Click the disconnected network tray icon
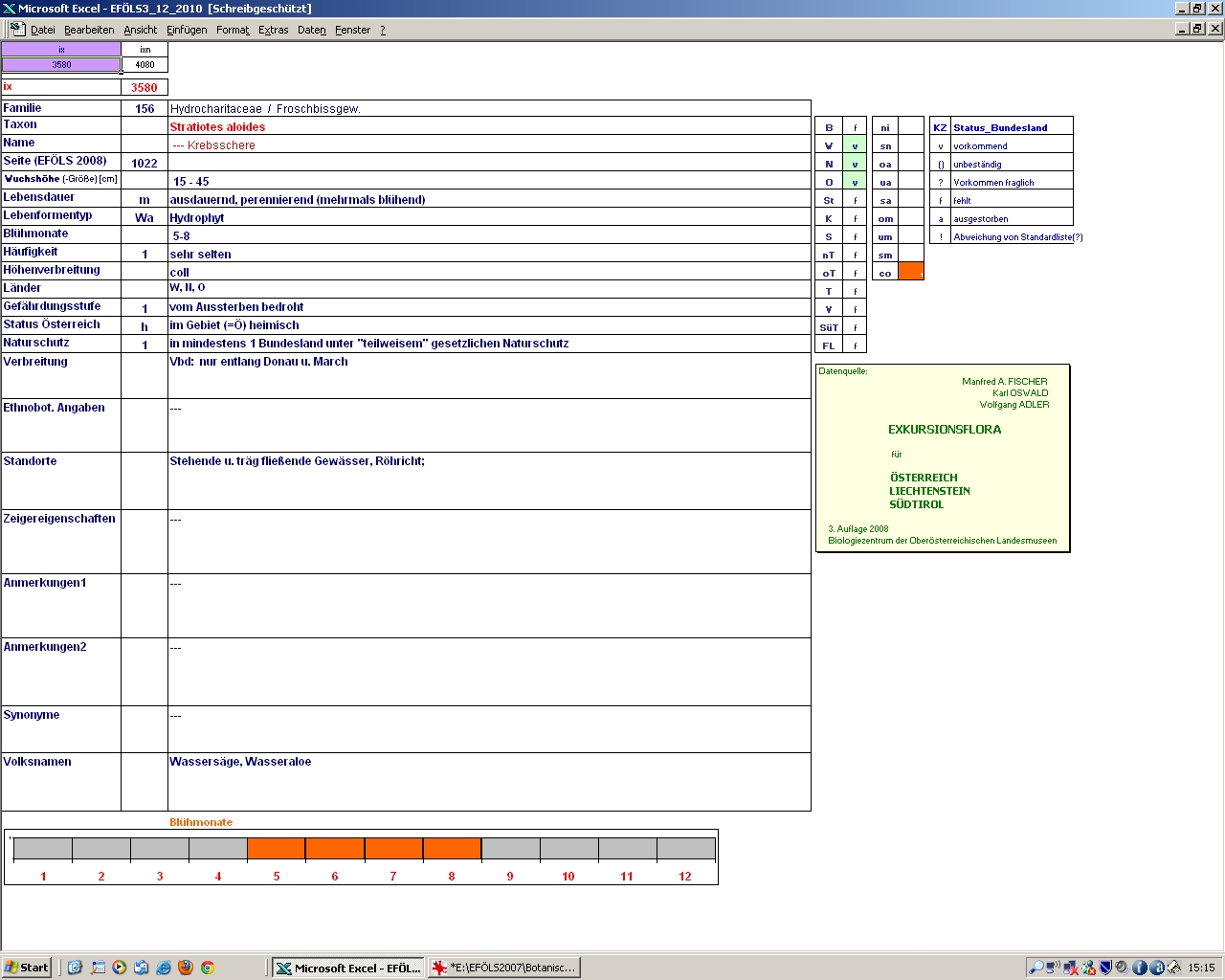The width and height of the screenshot is (1225, 980). [1071, 968]
